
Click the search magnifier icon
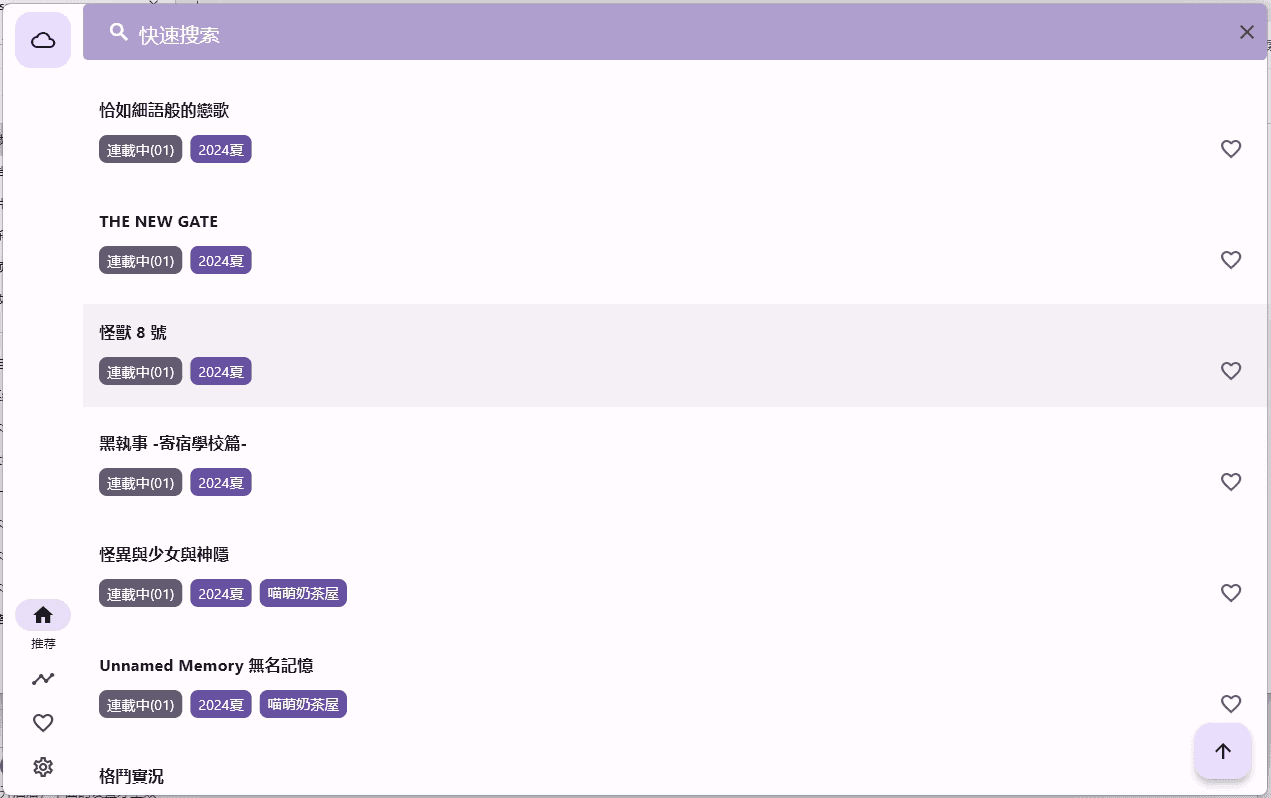pyautogui.click(x=119, y=32)
